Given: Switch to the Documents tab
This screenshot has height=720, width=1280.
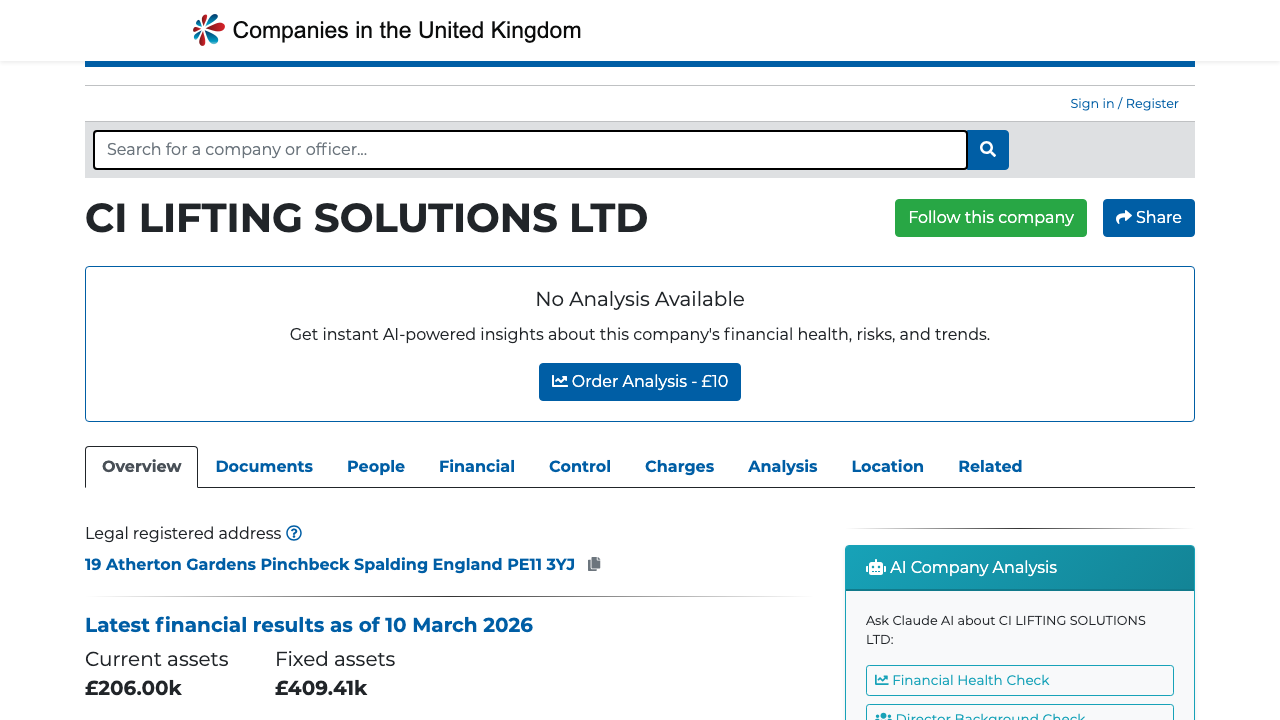Looking at the screenshot, I should pyautogui.click(x=264, y=466).
